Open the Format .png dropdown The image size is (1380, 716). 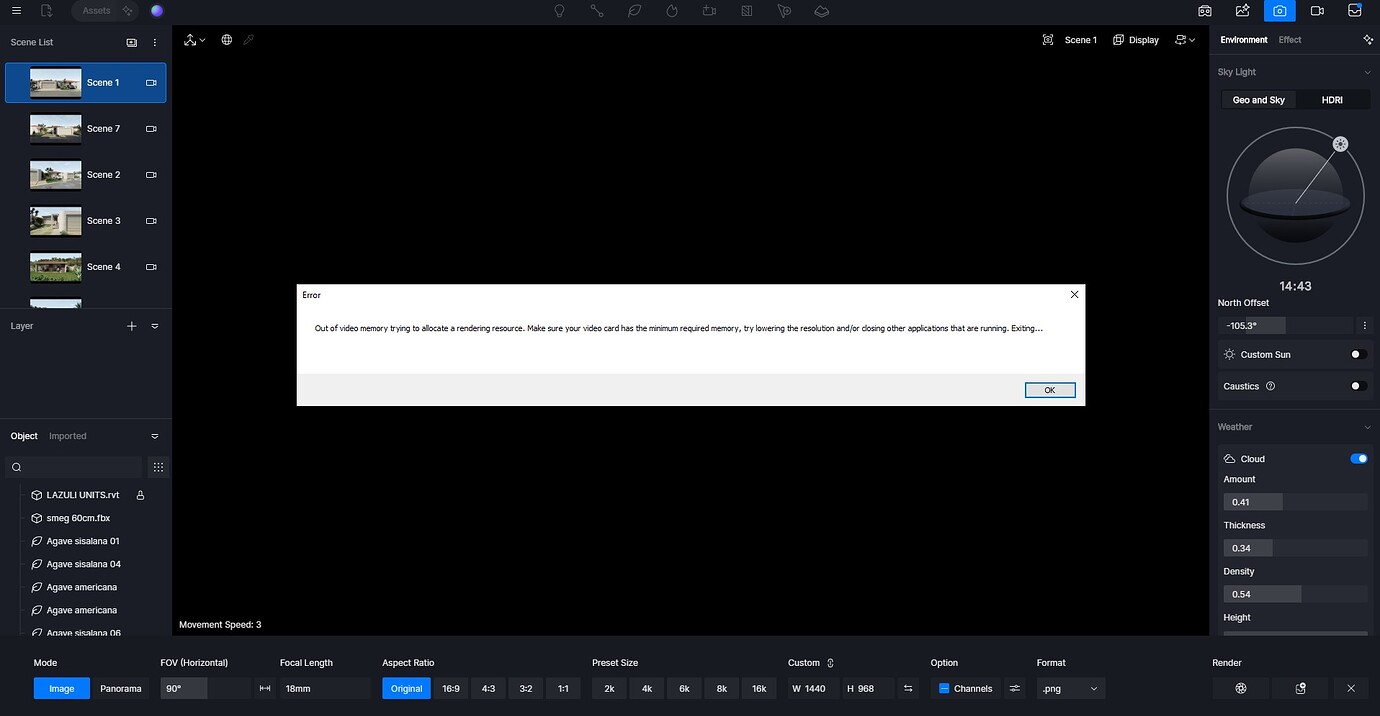point(1071,688)
